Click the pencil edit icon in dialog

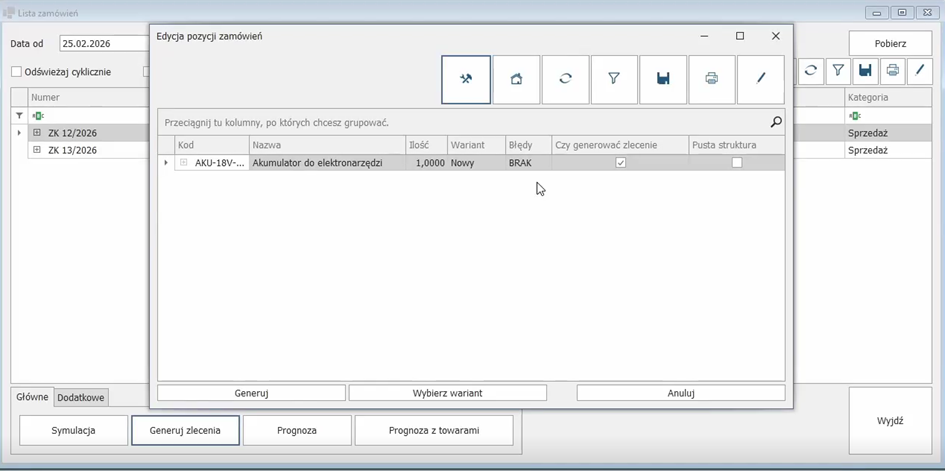760,79
